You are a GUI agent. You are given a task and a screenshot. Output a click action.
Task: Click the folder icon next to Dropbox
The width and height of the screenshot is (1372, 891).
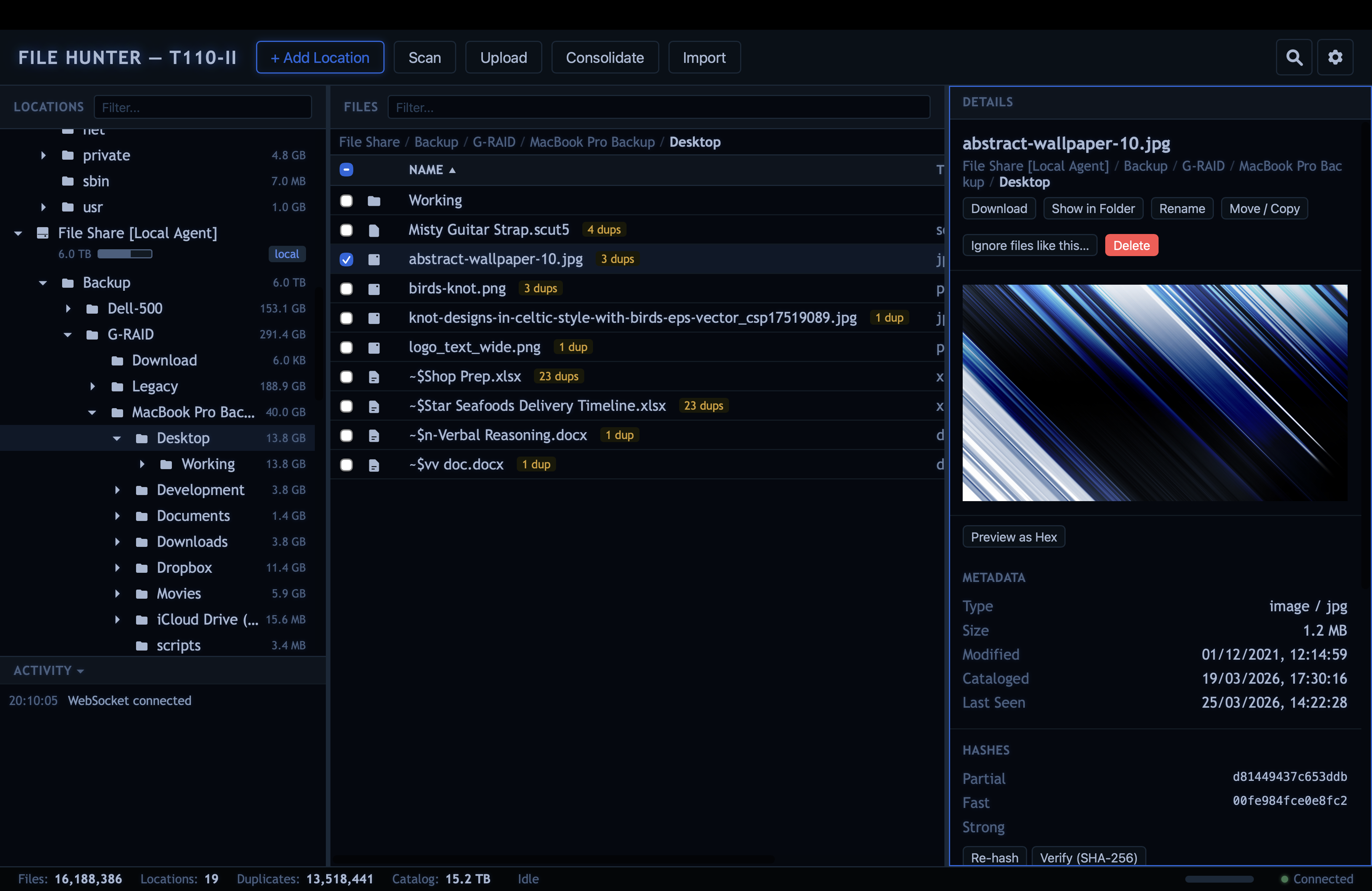point(142,568)
